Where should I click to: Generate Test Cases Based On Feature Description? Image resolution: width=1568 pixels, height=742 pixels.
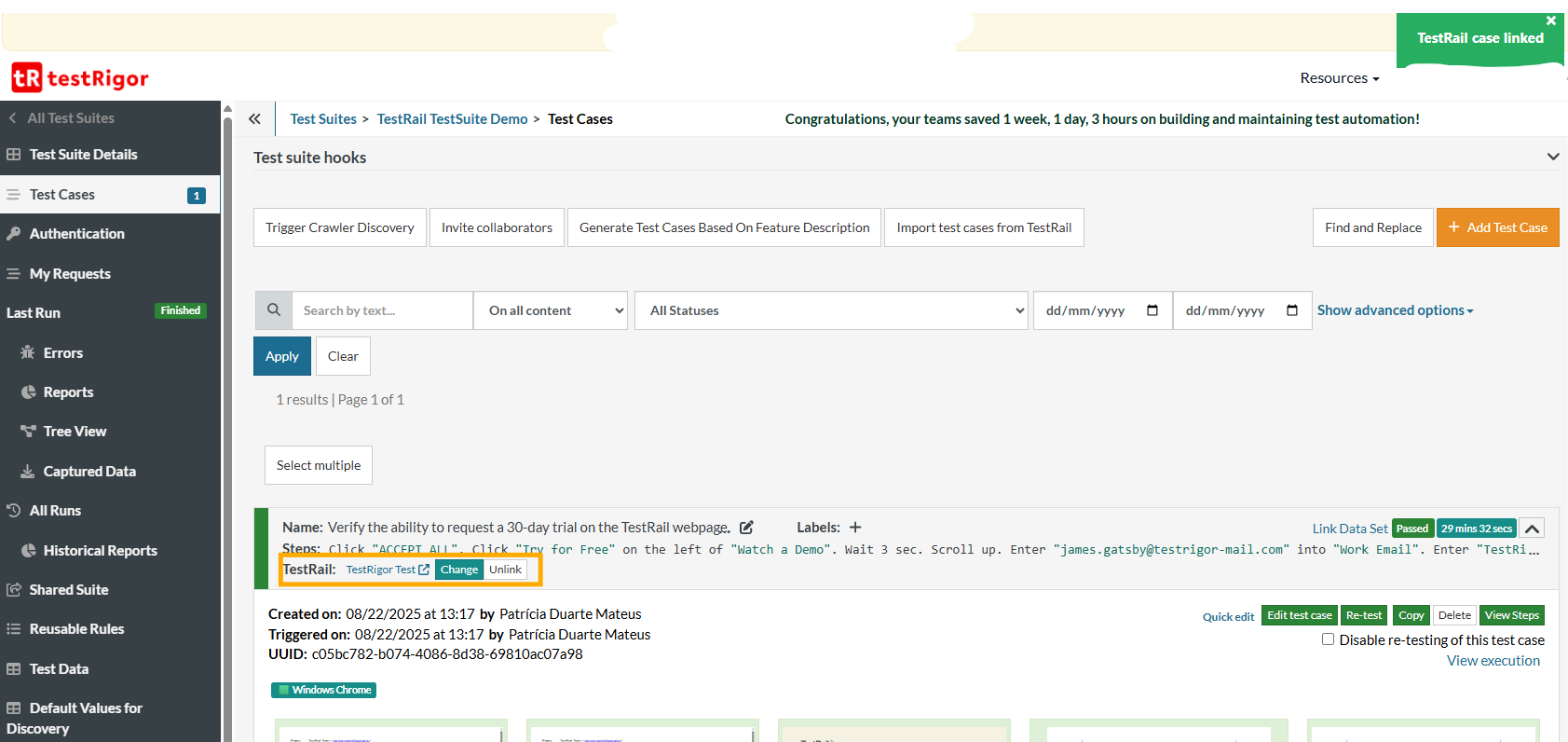[x=724, y=227]
